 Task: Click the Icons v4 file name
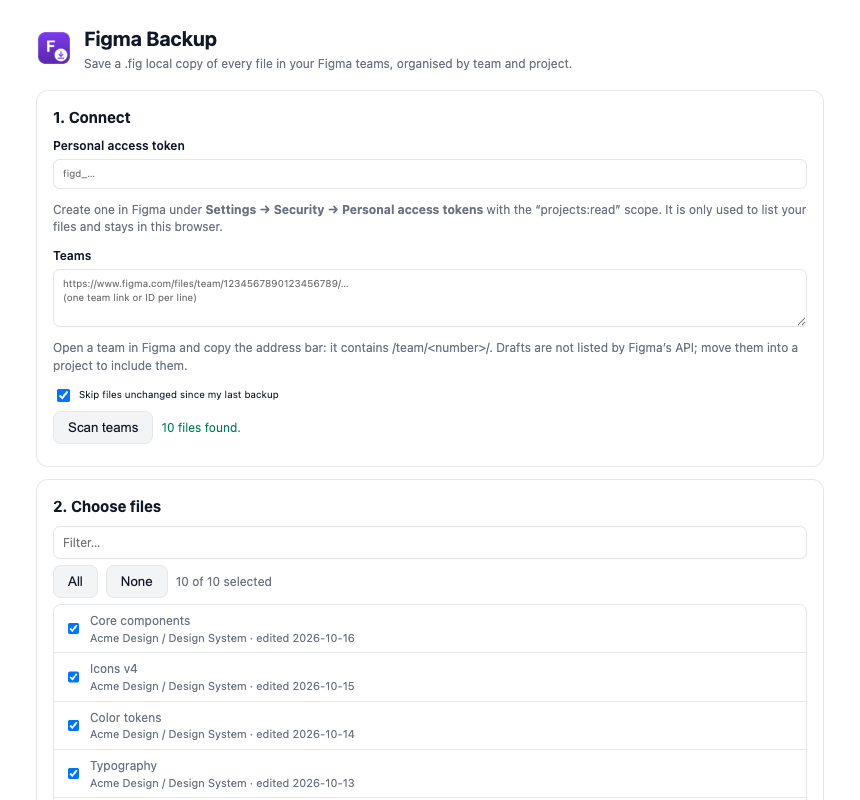tap(114, 669)
